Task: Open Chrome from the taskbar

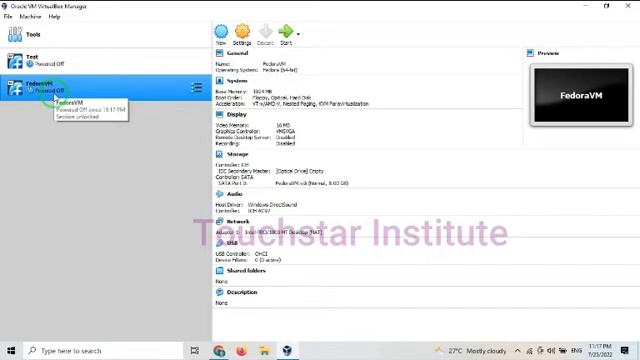Action: (219, 351)
